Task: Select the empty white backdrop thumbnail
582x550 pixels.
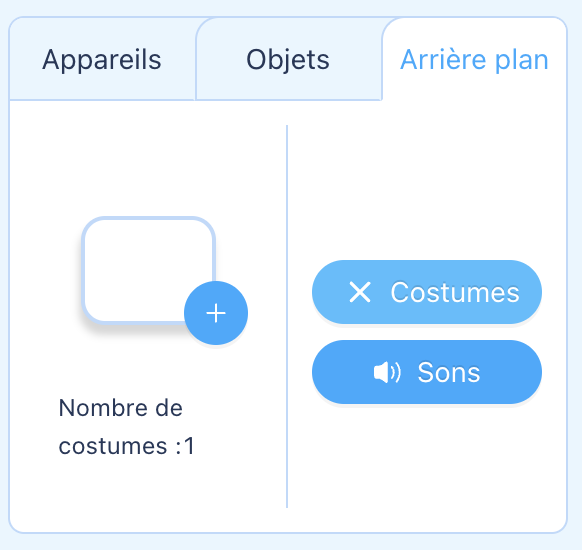Action: (x=148, y=270)
